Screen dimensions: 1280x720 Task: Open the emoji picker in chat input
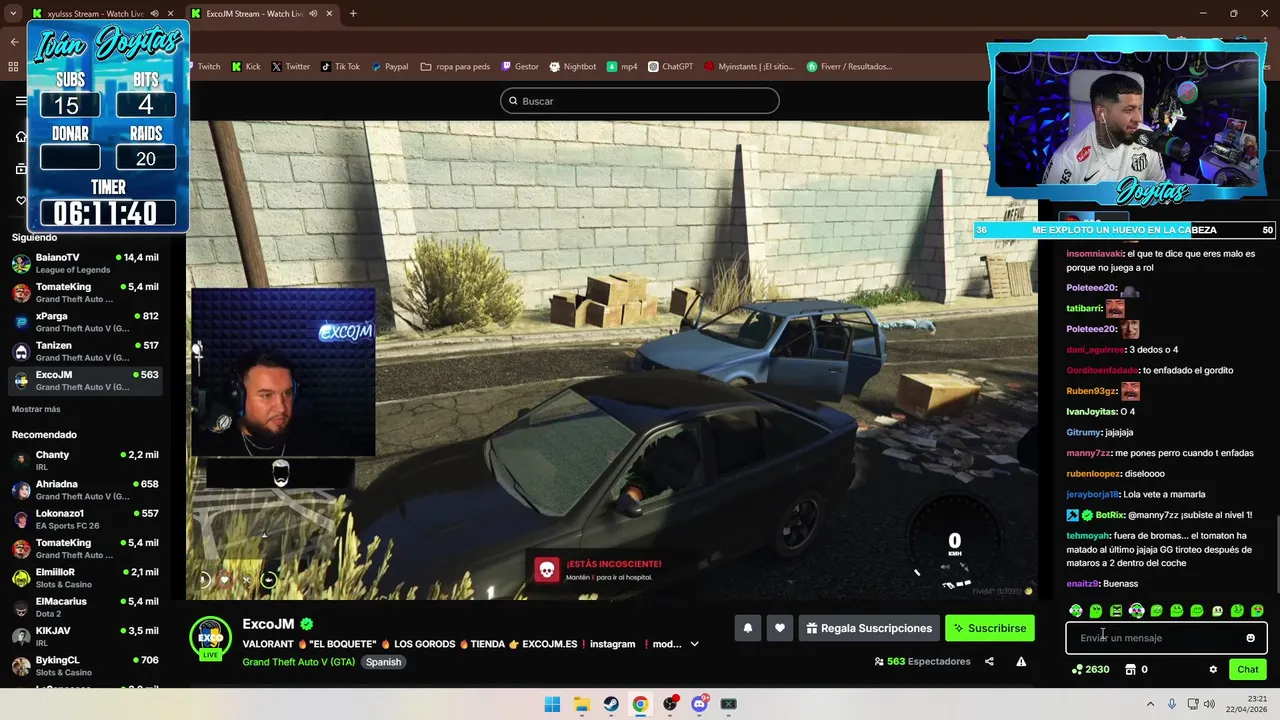coord(1250,638)
